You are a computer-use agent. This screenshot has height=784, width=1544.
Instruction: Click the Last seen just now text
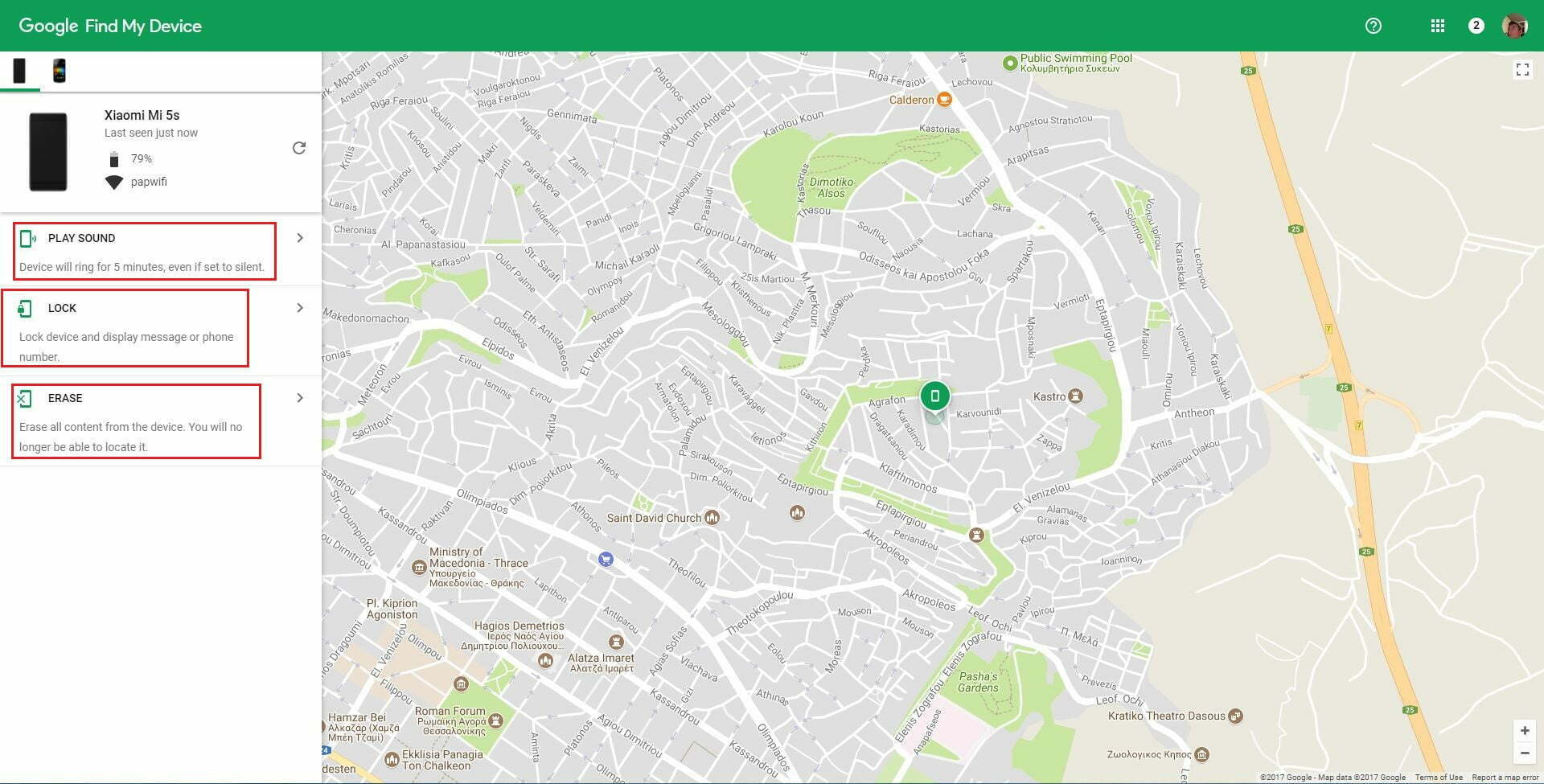coord(151,133)
